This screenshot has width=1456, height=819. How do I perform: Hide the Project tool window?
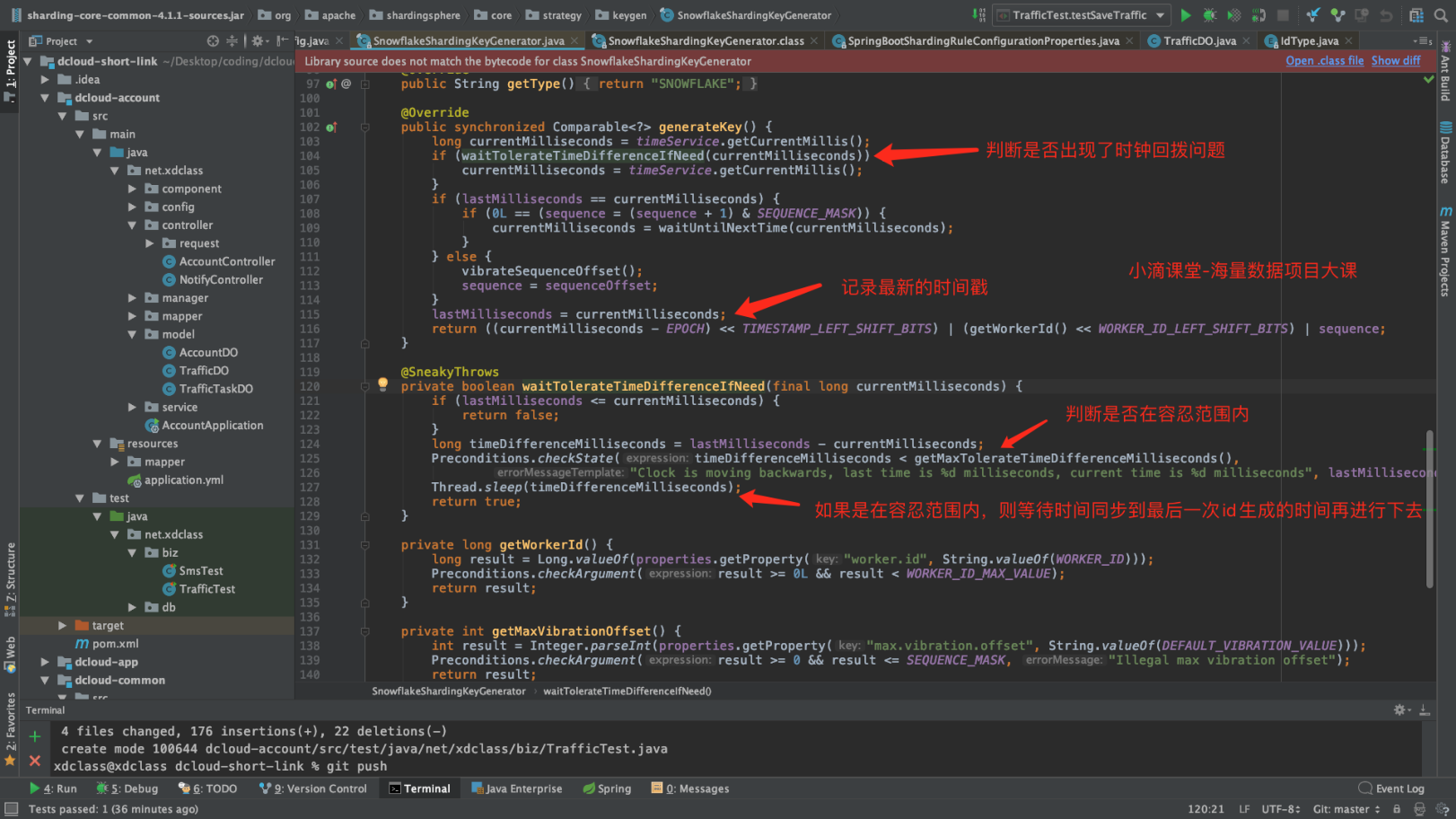coord(282,41)
